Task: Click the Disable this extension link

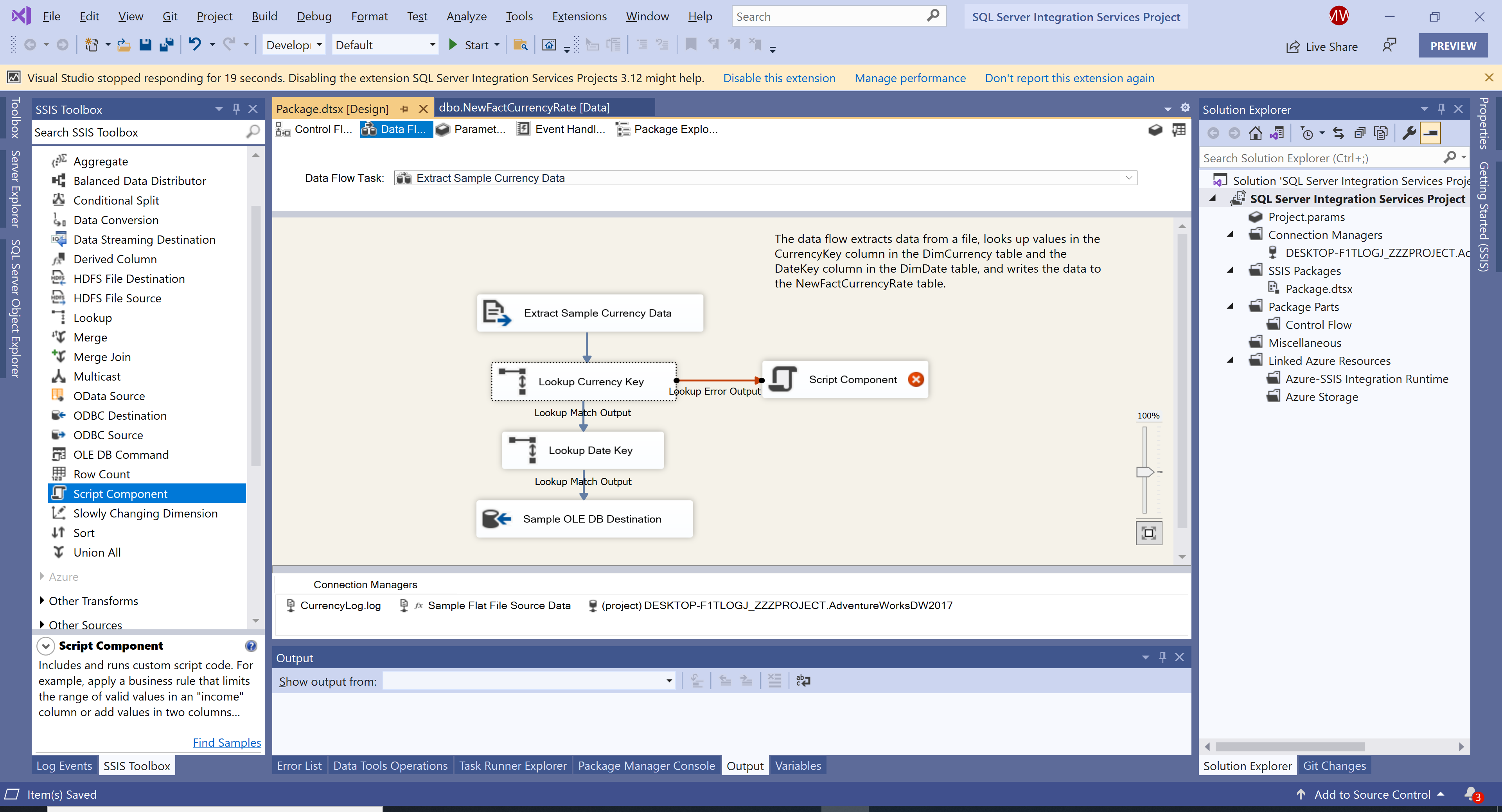Action: (779, 78)
